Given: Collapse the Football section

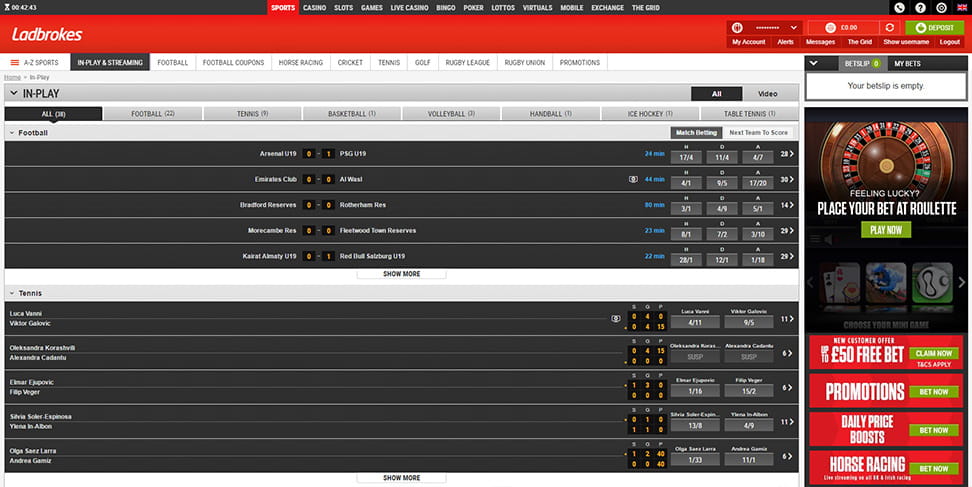Looking at the screenshot, I should pos(12,133).
